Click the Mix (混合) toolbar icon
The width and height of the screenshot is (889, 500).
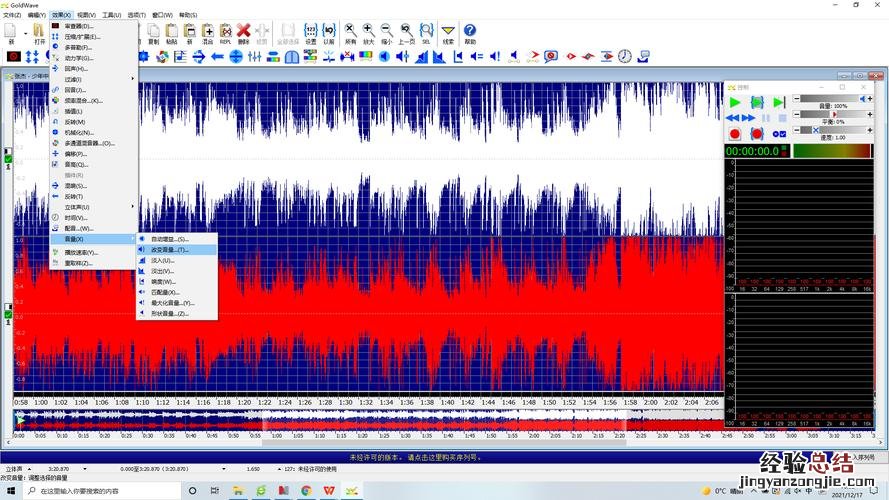(x=207, y=32)
